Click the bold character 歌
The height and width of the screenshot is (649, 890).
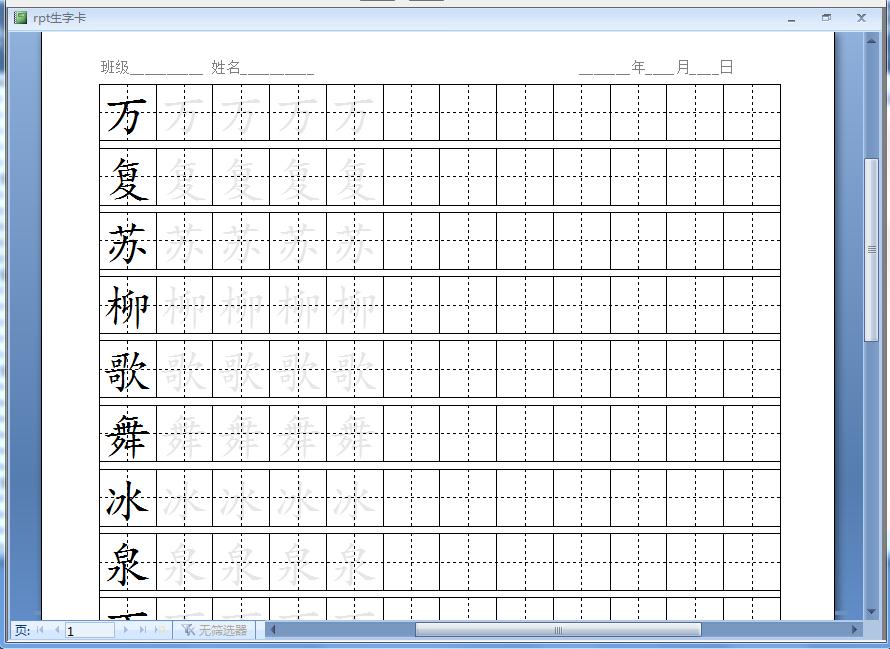pos(128,371)
